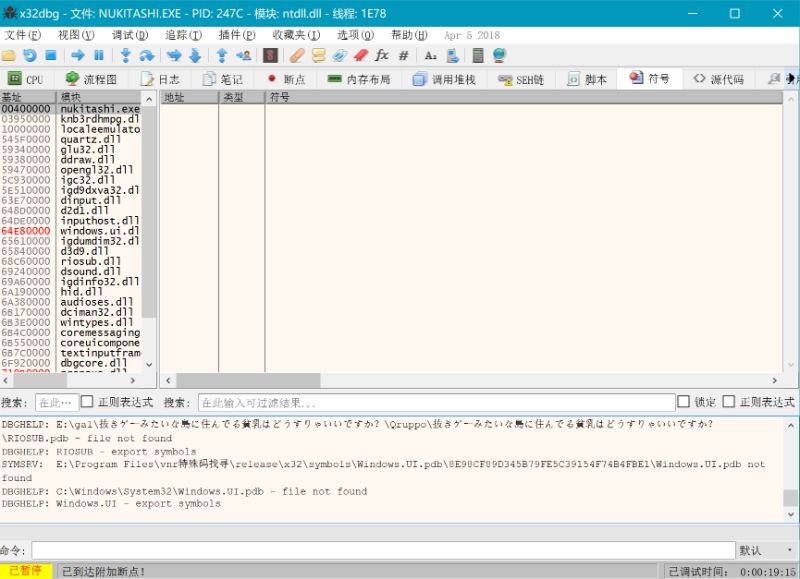Click the Step into icon

pyautogui.click(x=126, y=56)
